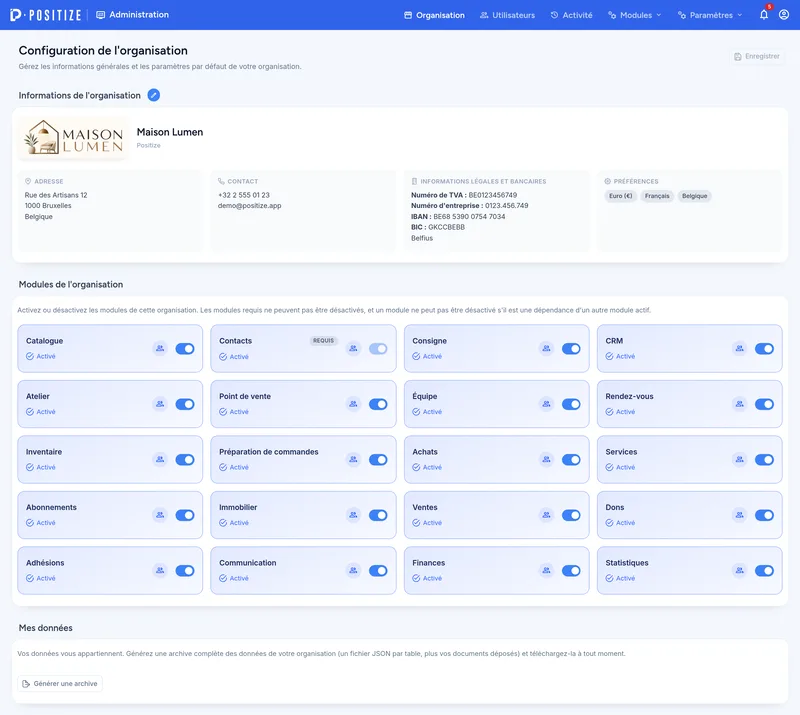Disable the Adhésions module
800x715 pixels.
click(x=185, y=571)
